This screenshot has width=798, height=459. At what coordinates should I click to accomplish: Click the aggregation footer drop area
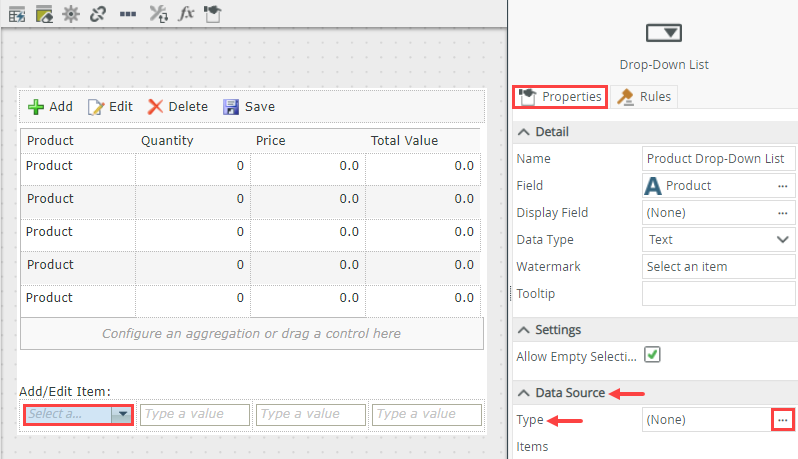tap(251, 334)
